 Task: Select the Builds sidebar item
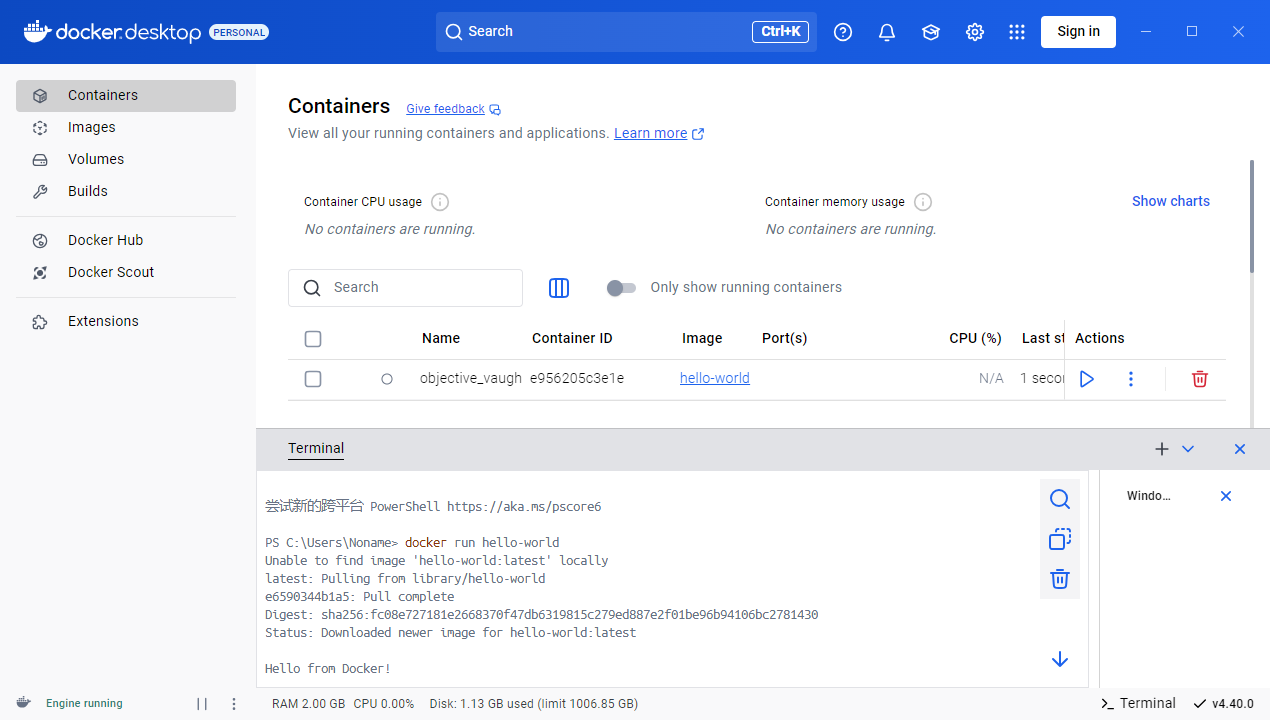pos(126,192)
